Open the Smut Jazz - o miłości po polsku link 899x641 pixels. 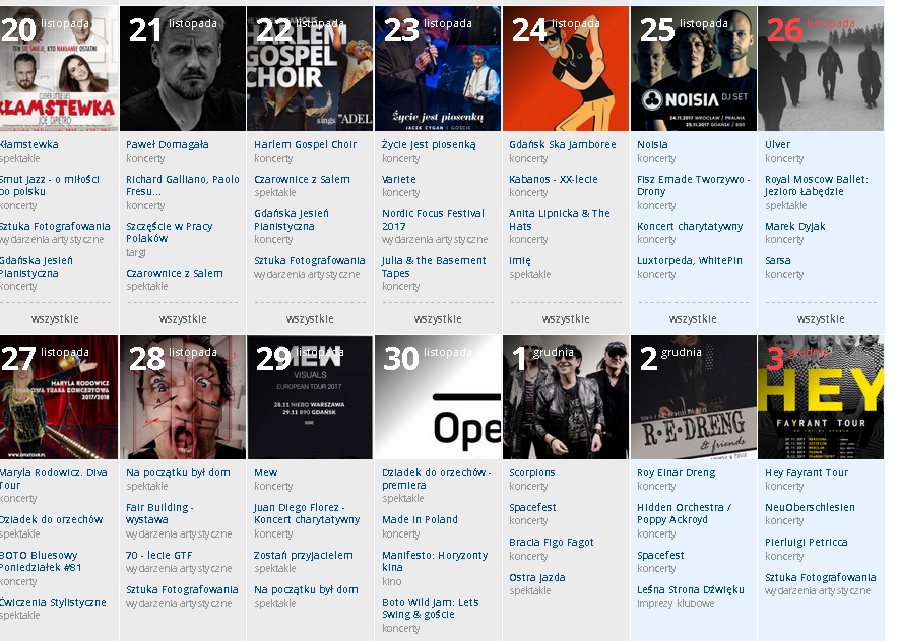coord(50,185)
